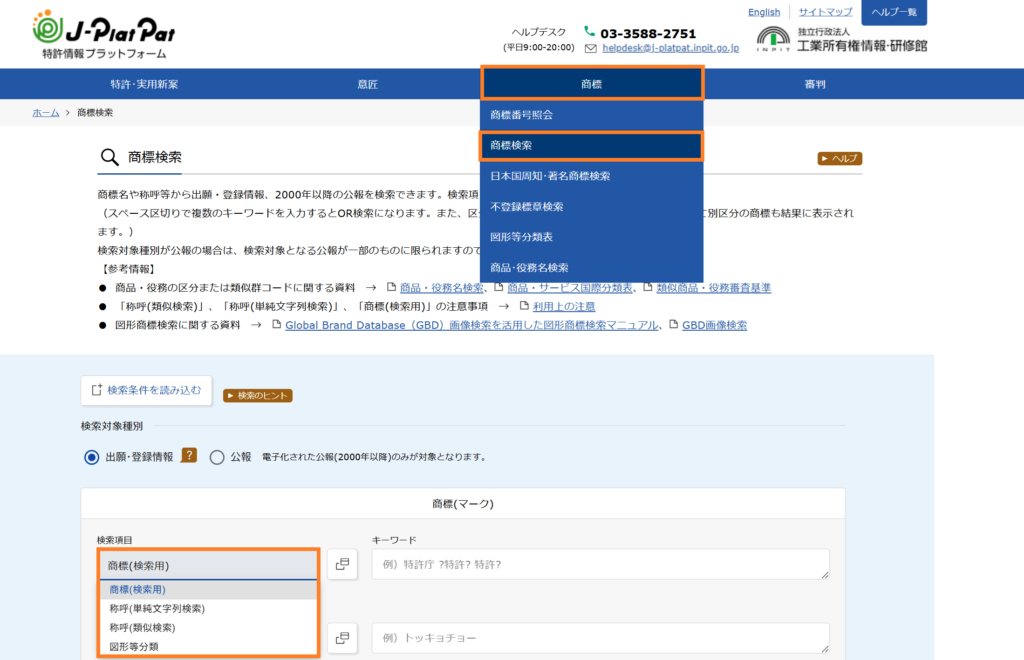Open the 利用上の注意 link

566,307
